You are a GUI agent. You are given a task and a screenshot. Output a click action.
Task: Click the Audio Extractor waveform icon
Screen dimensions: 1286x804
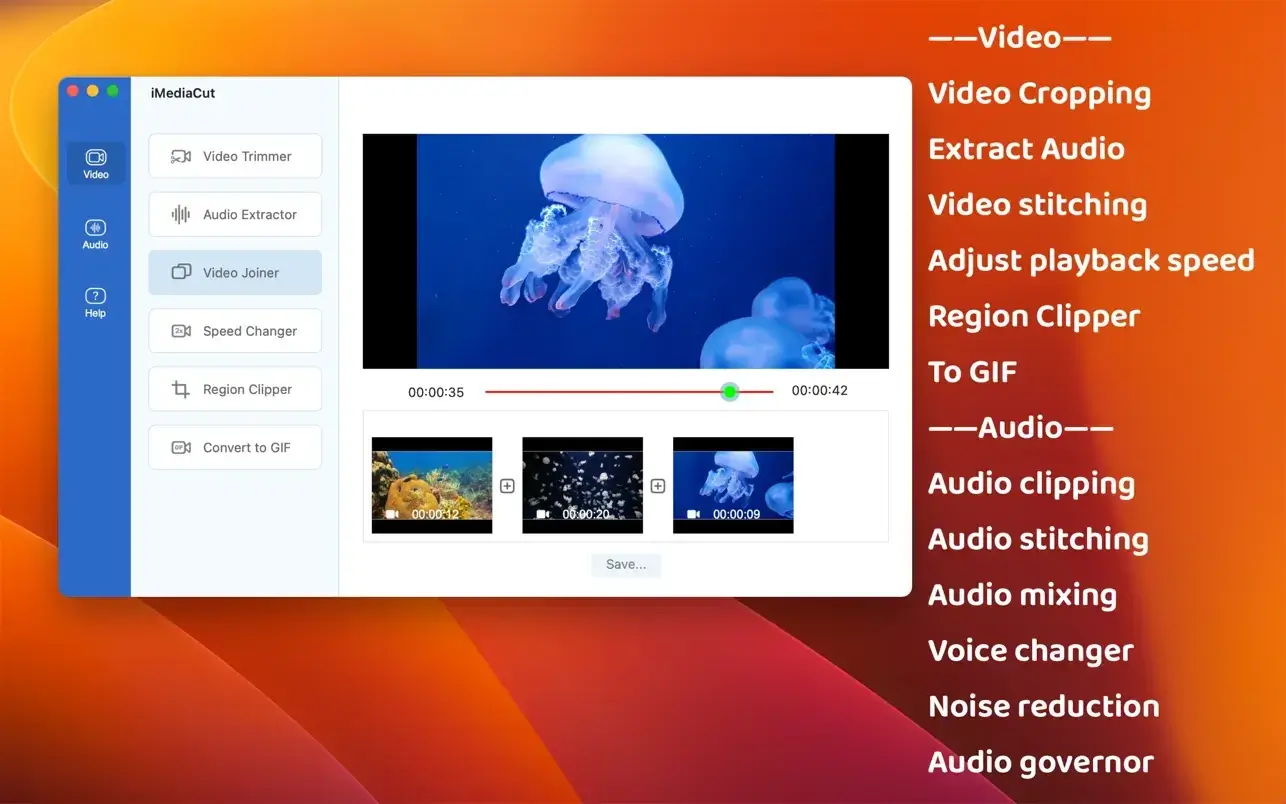pyautogui.click(x=181, y=215)
